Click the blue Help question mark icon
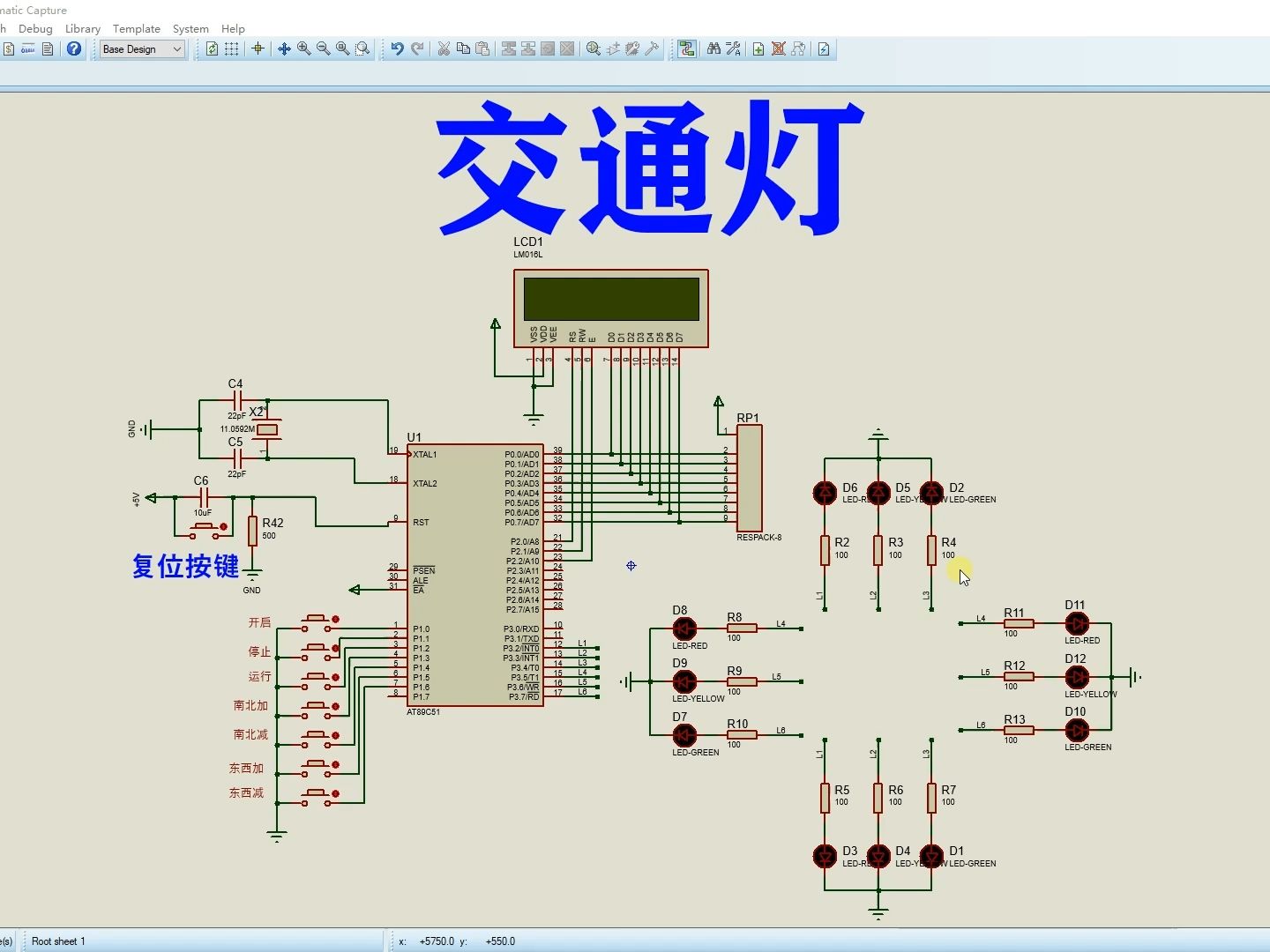1270x952 pixels. [x=74, y=48]
